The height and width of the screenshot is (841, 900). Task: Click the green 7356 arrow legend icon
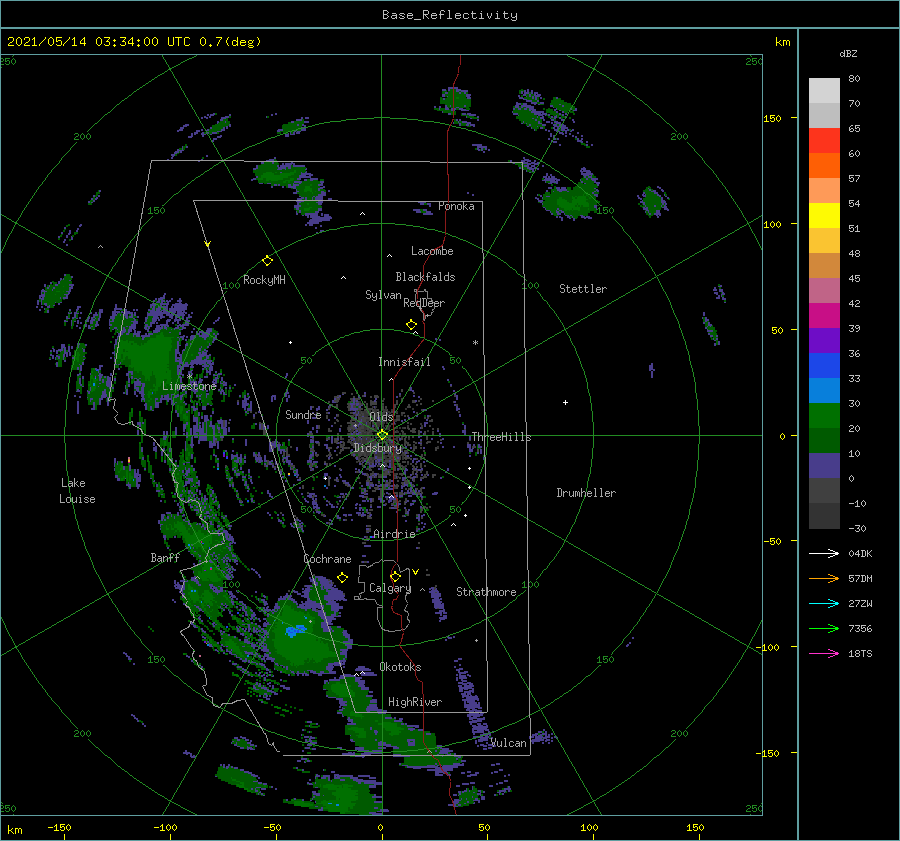click(824, 629)
